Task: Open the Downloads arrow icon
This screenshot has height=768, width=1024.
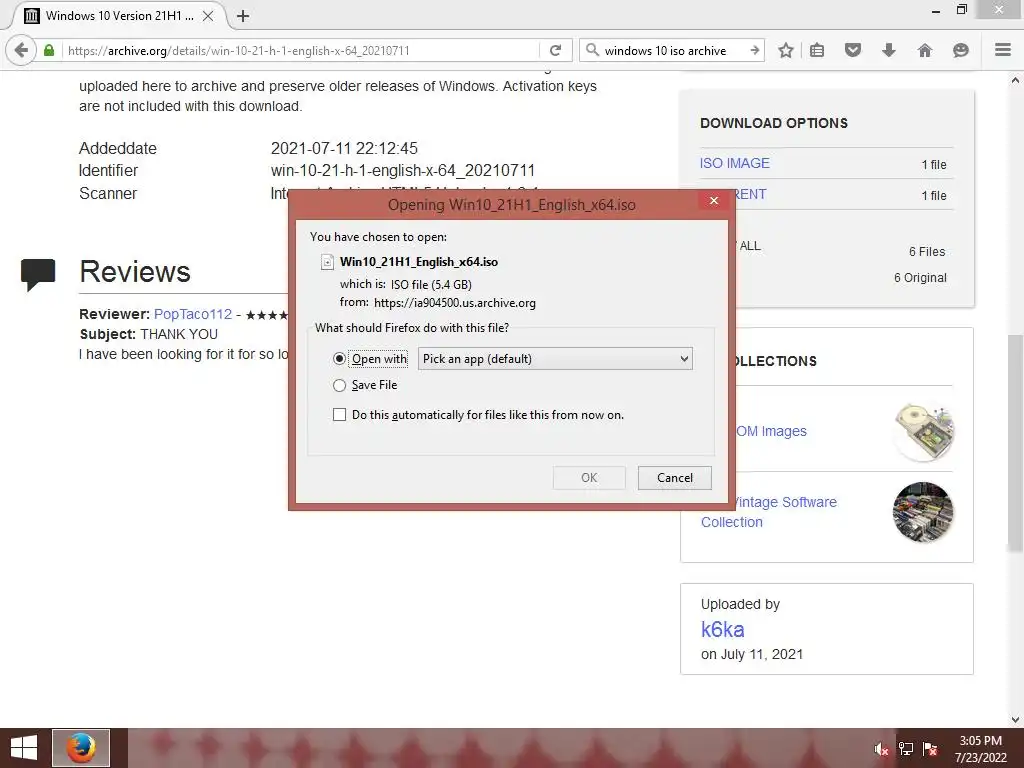Action: (889, 50)
